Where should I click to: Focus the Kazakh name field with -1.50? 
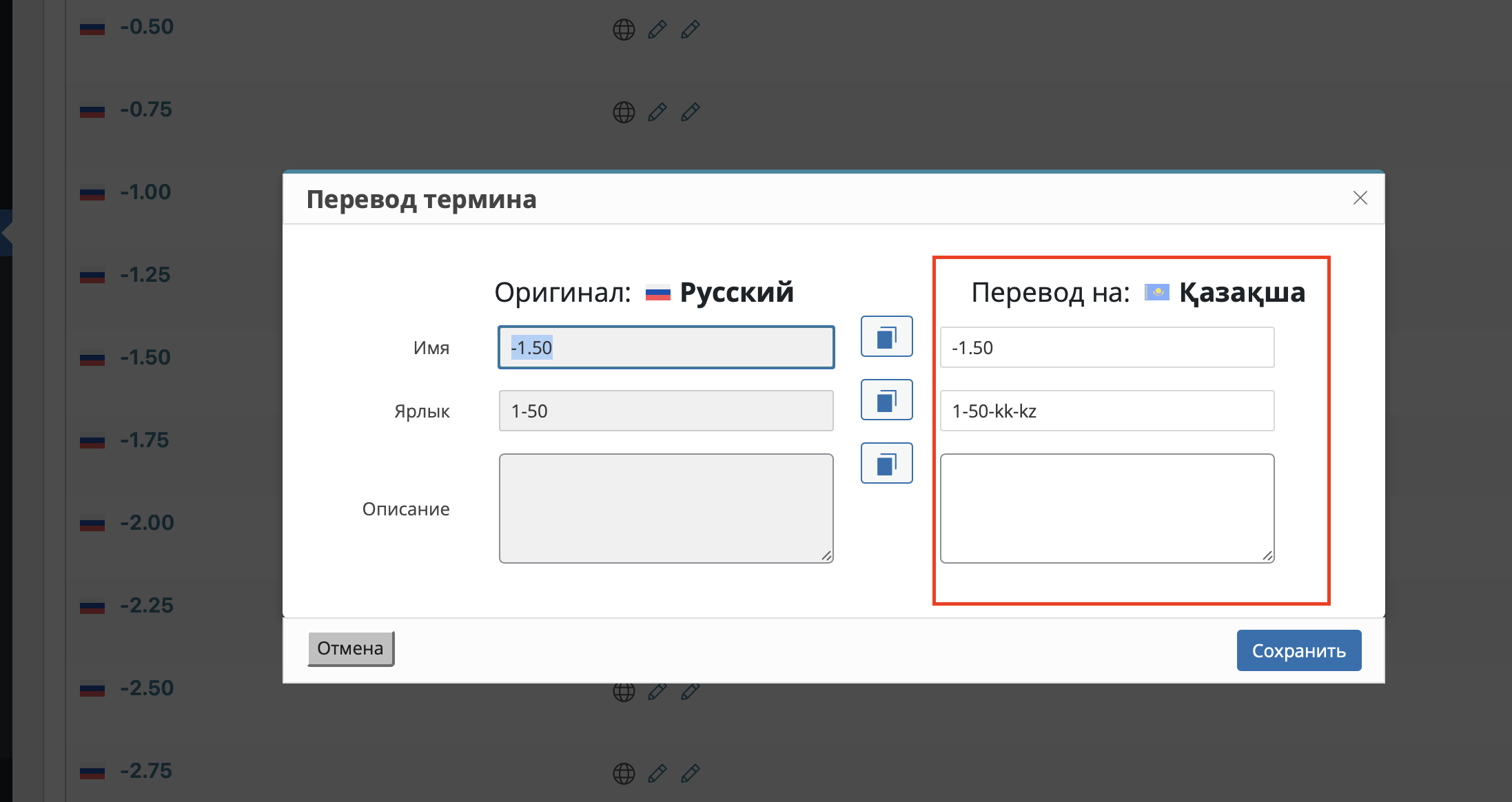pos(1107,348)
